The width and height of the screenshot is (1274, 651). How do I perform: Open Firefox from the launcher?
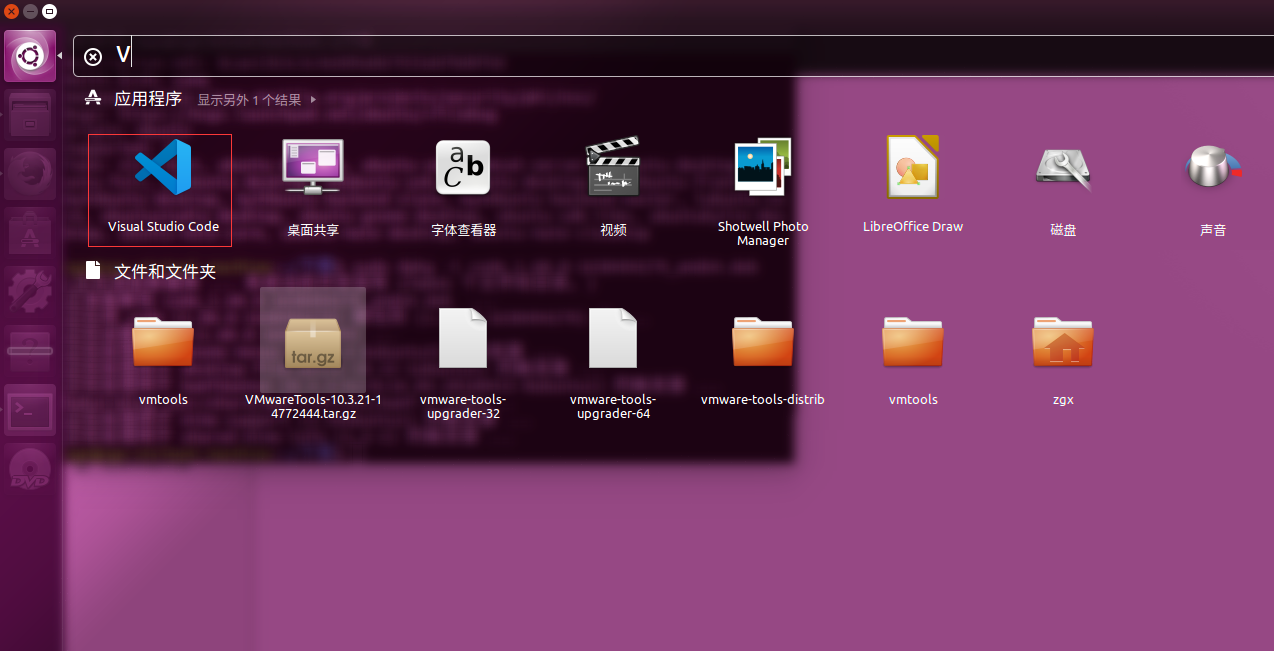point(30,176)
